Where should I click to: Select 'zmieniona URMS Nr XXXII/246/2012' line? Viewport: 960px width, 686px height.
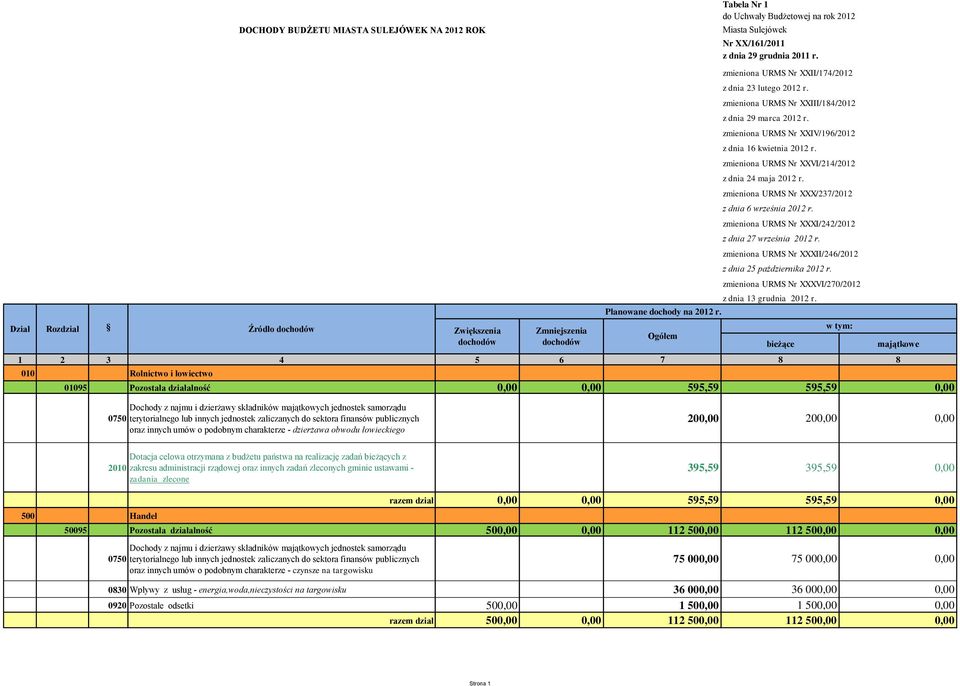790,254
